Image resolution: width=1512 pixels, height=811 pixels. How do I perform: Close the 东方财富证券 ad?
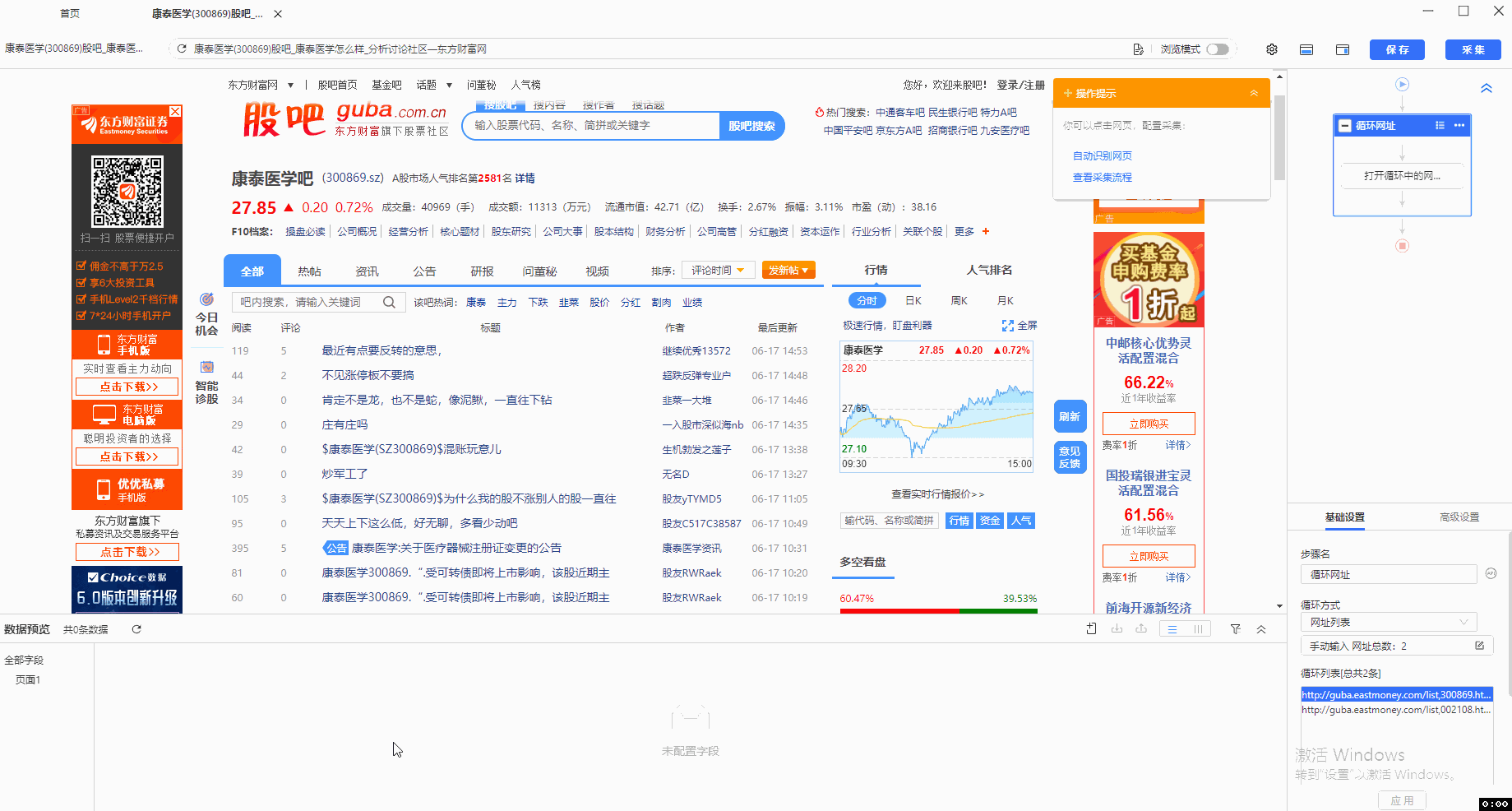point(175,111)
